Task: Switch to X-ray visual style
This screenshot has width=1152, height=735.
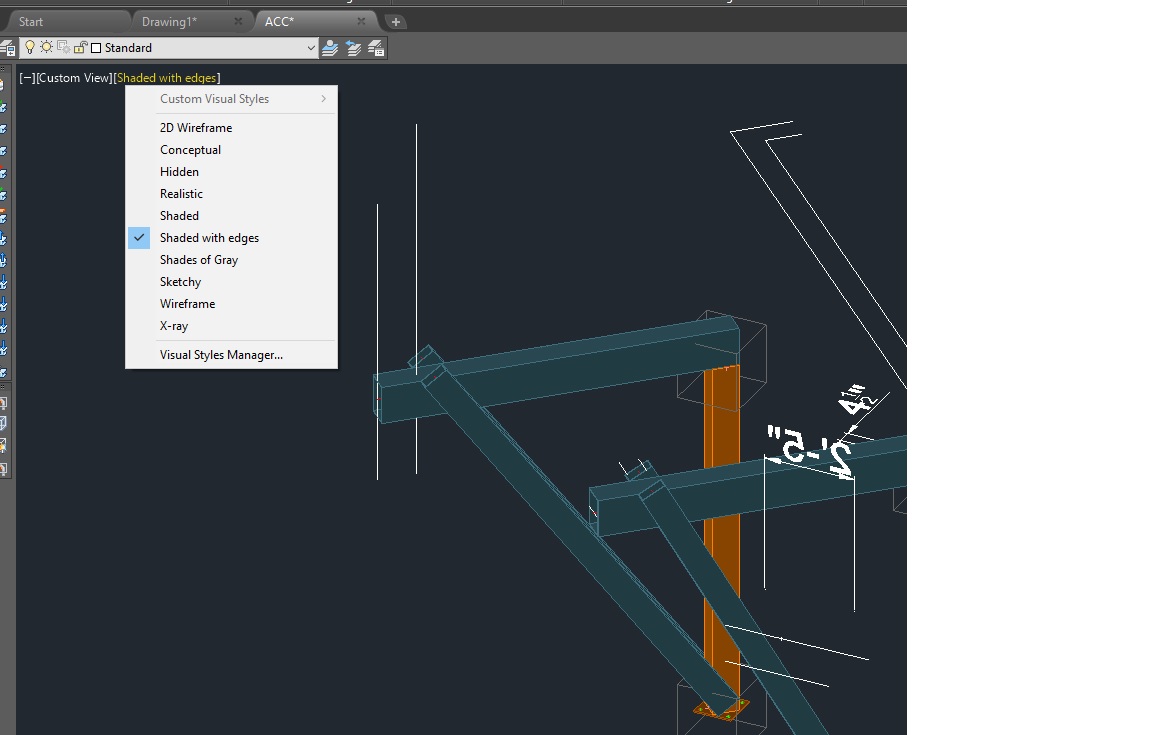Action: tap(231, 326)
